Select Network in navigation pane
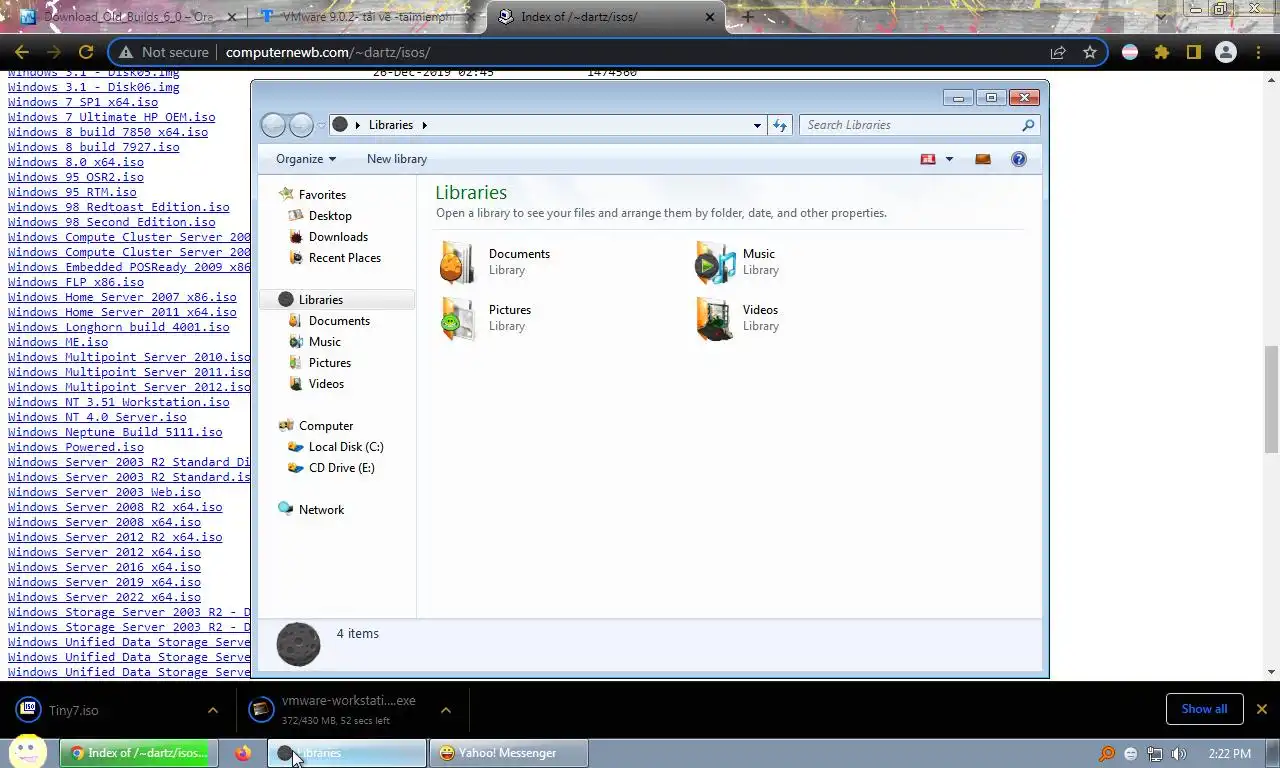1280x768 pixels. (x=321, y=510)
